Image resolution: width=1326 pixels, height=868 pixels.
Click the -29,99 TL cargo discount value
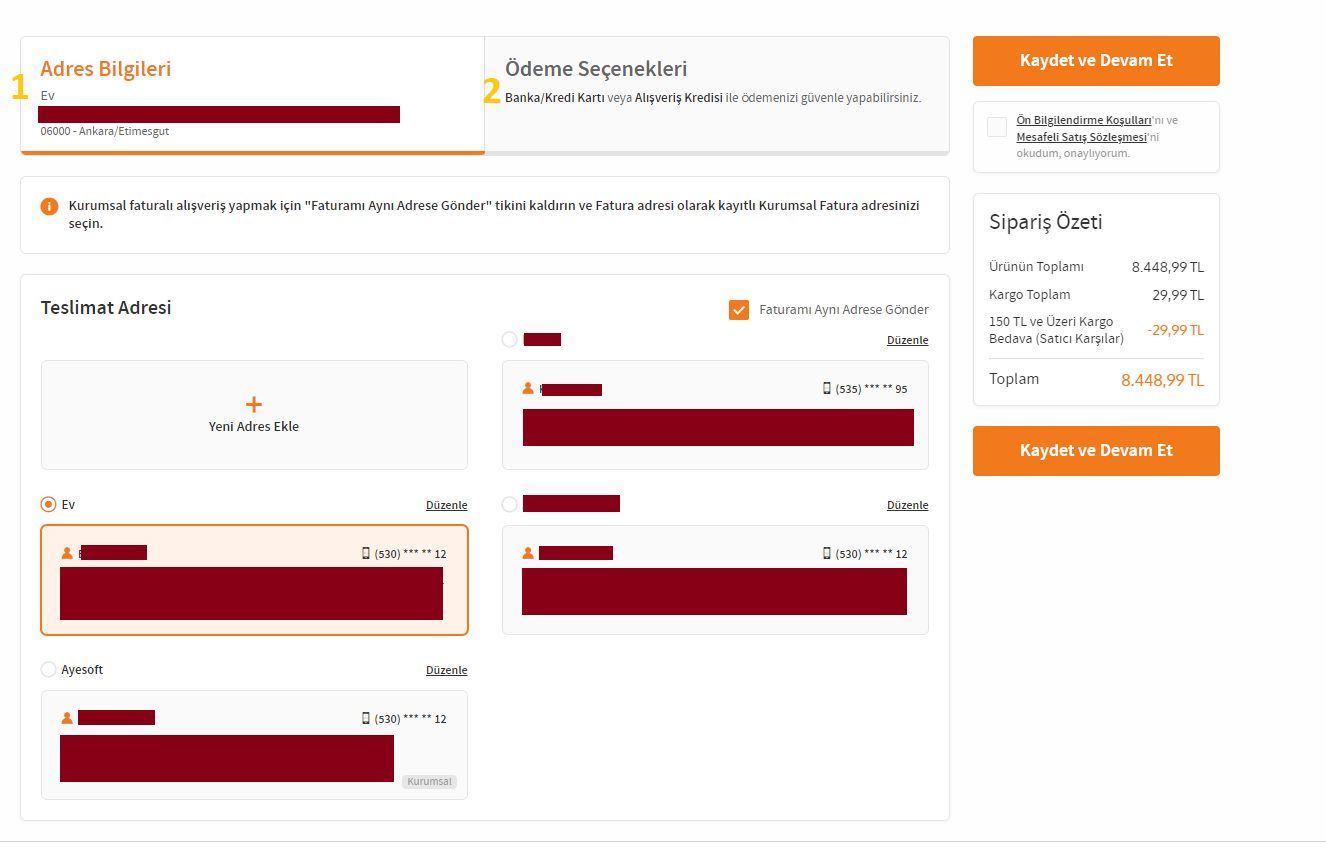[x=1176, y=330]
